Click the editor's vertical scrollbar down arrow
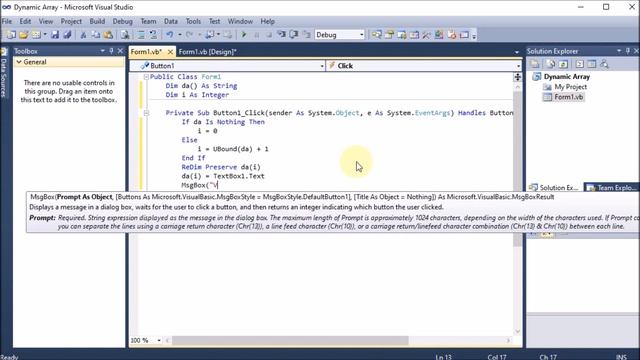The height and width of the screenshot is (360, 640). [x=518, y=331]
